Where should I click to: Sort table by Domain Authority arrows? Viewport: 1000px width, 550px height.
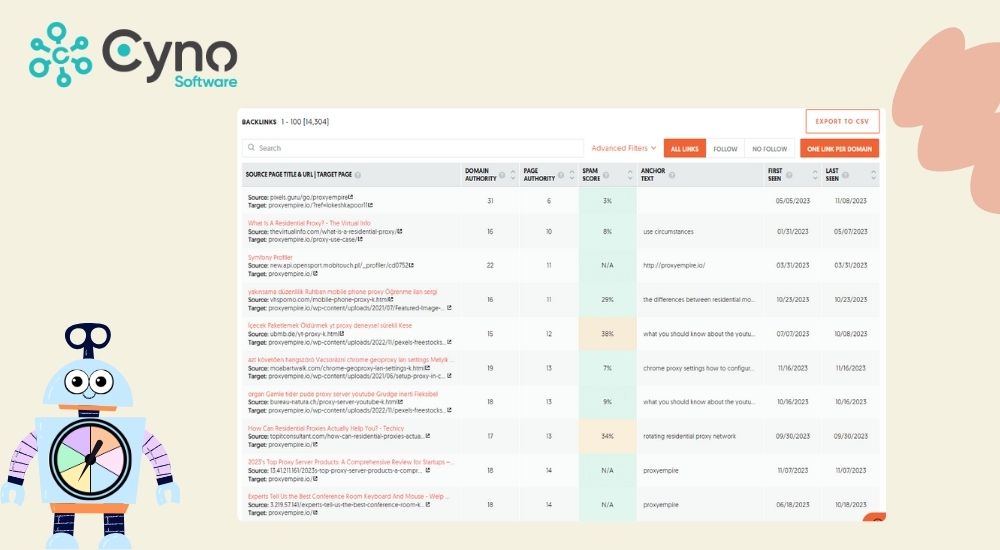pos(514,174)
